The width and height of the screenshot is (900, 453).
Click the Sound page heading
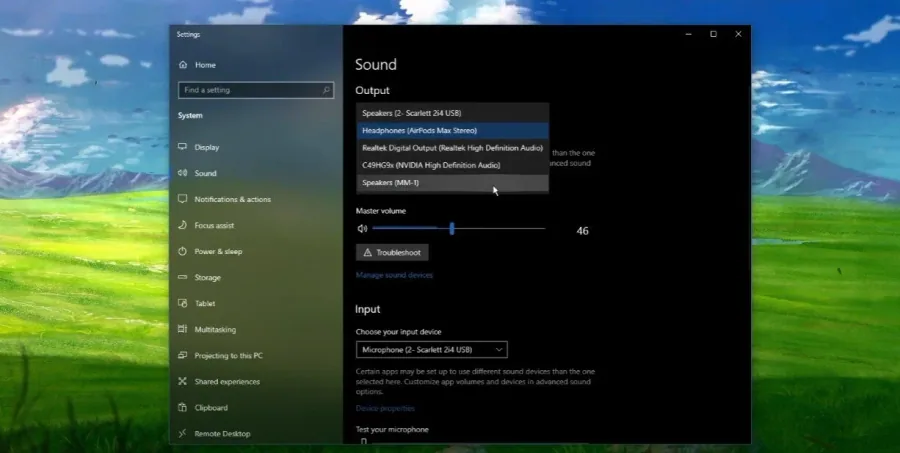point(376,64)
